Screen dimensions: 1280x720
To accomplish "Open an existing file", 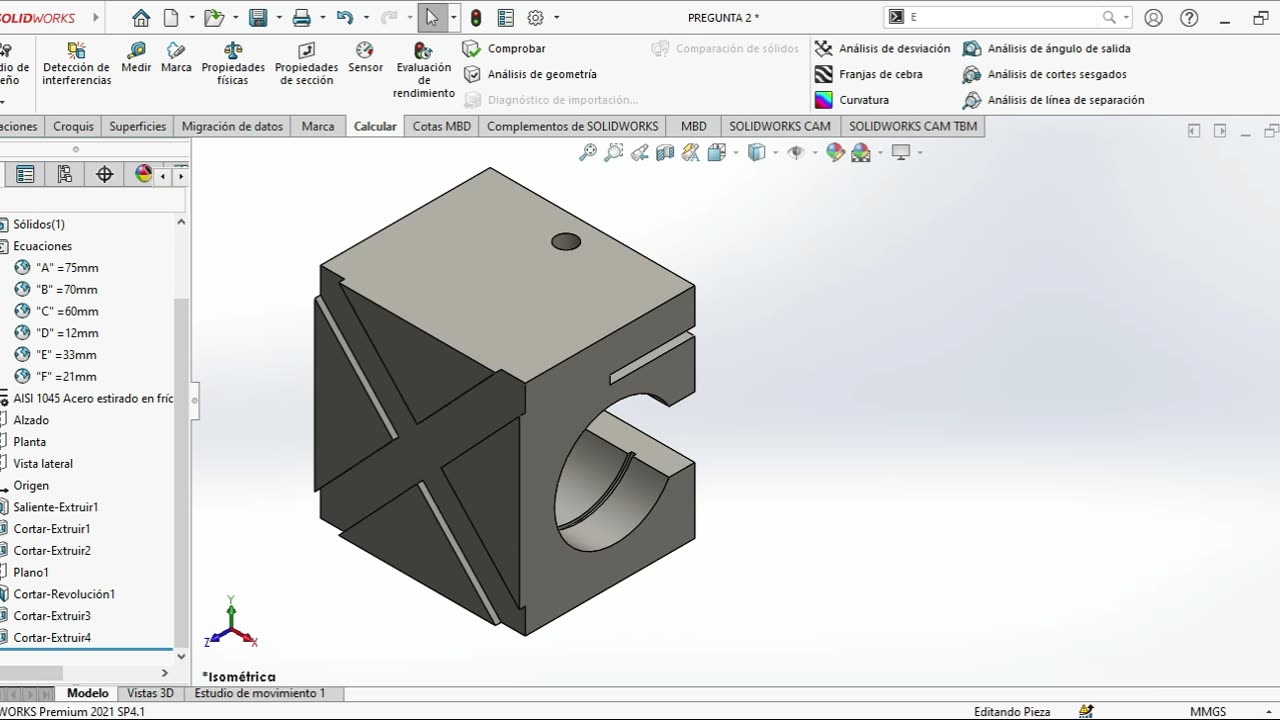I will coord(213,17).
